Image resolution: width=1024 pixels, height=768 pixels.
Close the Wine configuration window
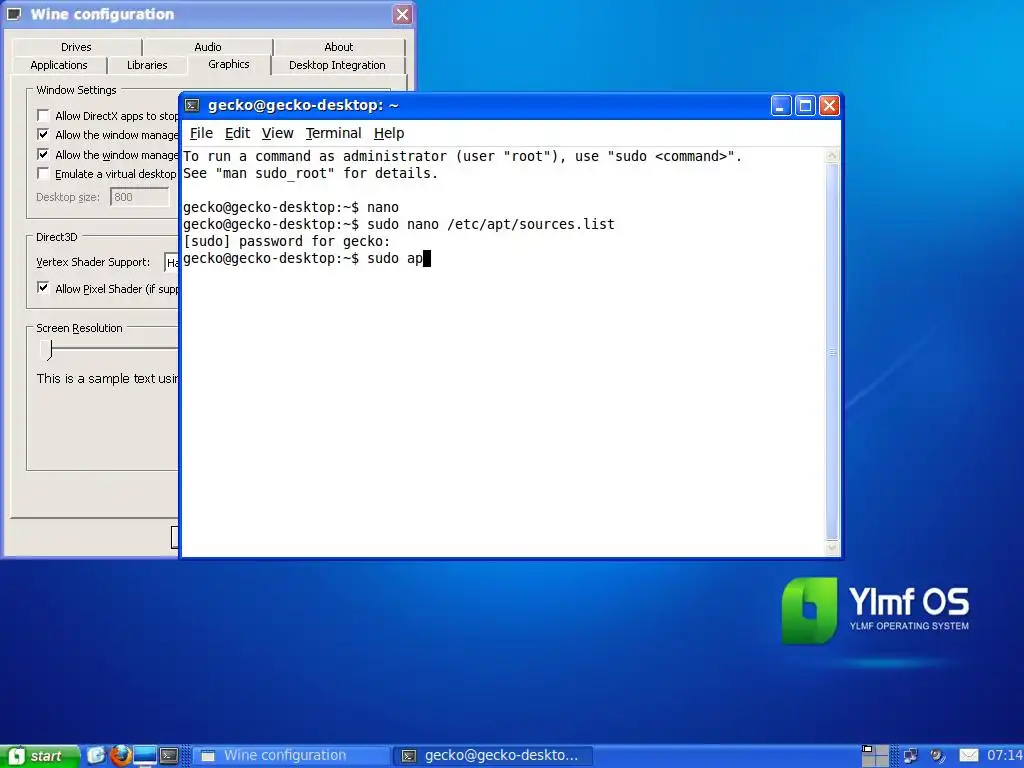pos(402,14)
